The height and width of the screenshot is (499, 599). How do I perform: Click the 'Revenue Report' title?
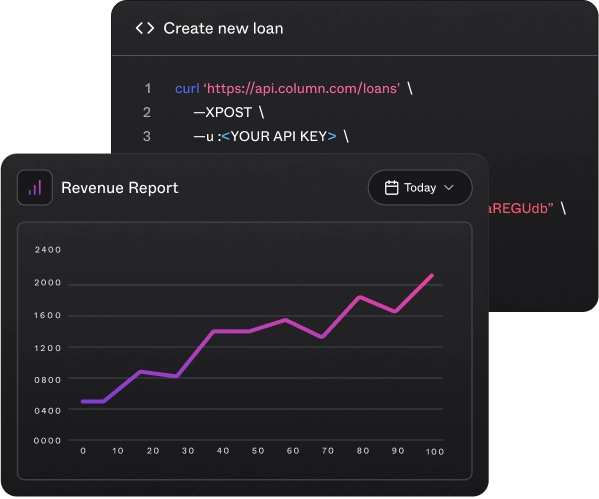pos(120,188)
